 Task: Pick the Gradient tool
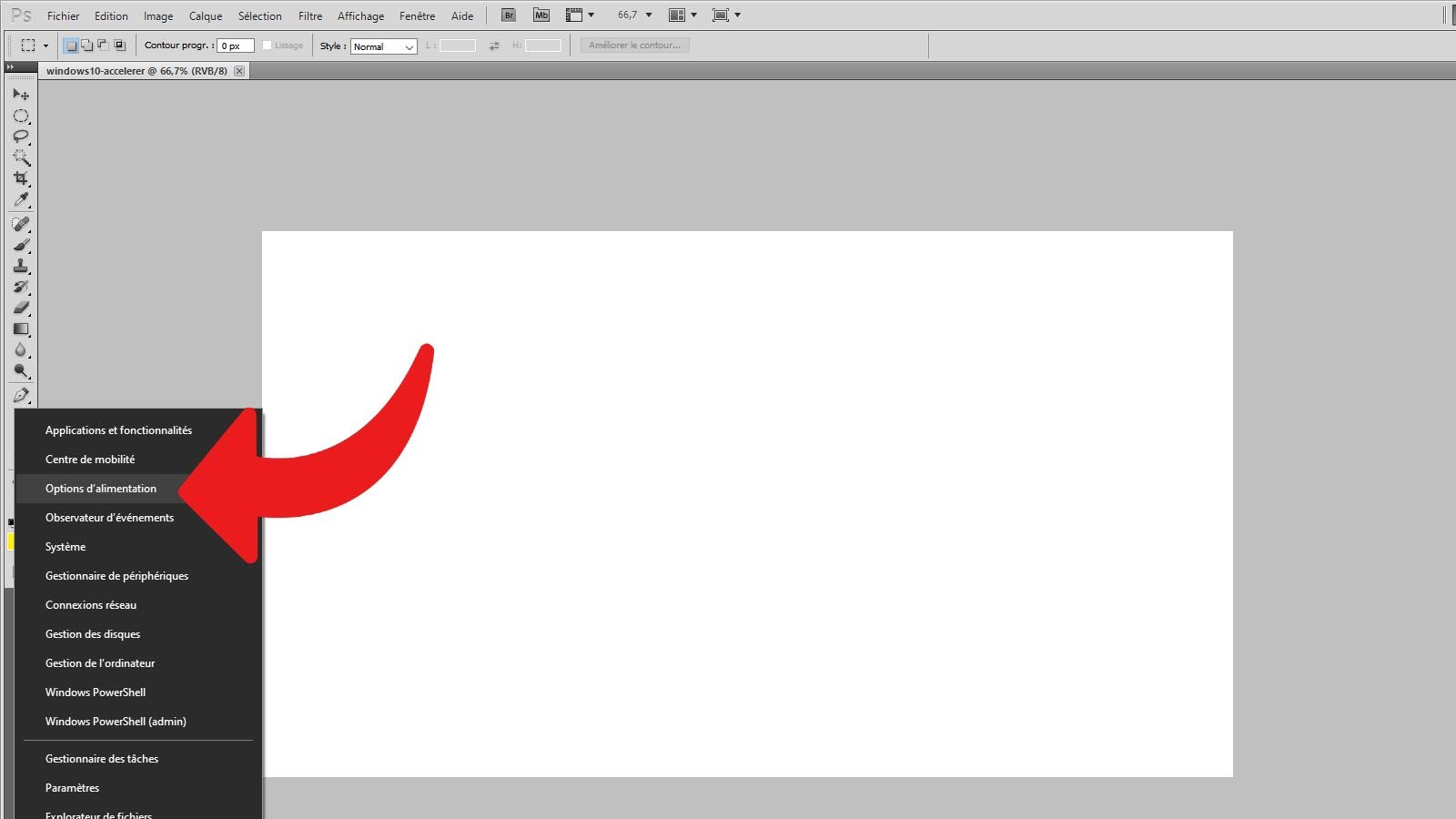(20, 329)
